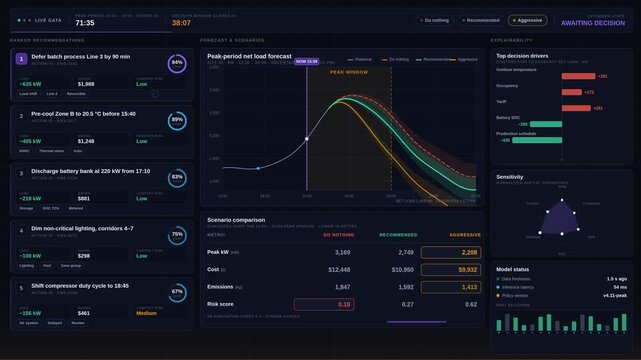Screen dimensions: 641x360
Task: Open Discharge battery bank at 220 kW recommendation
Action: (x=101, y=189)
